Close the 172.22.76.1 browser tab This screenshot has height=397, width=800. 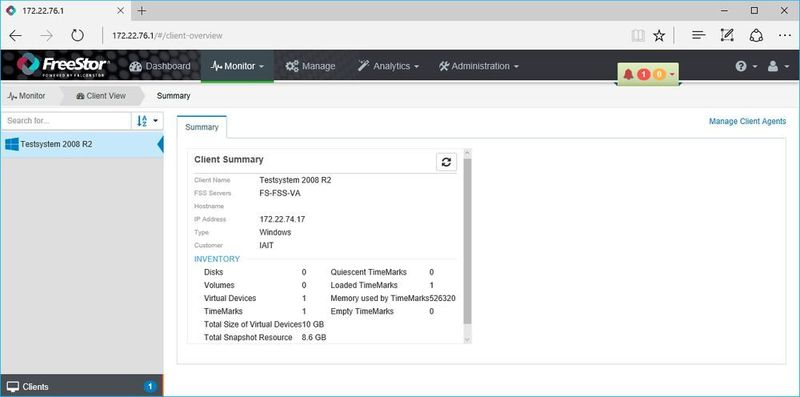pyautogui.click(x=121, y=11)
